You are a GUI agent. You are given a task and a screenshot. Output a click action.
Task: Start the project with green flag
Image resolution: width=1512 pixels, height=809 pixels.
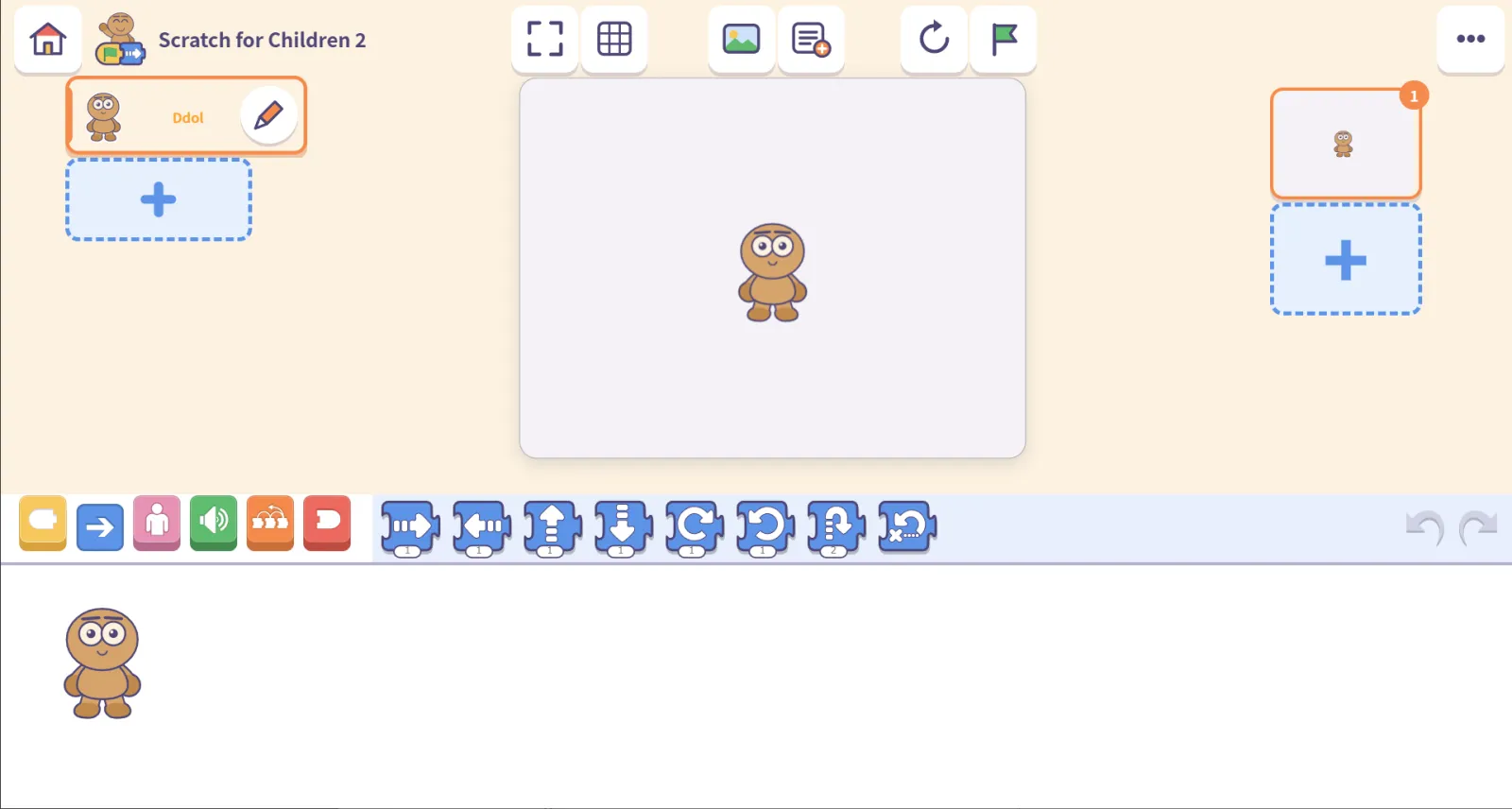[1004, 40]
